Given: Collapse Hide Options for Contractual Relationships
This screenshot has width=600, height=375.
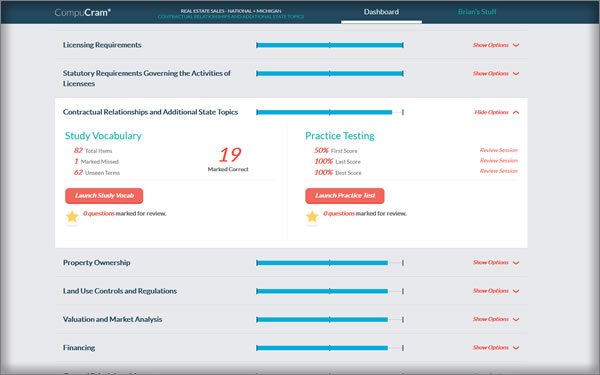Looking at the screenshot, I should tap(497, 112).
